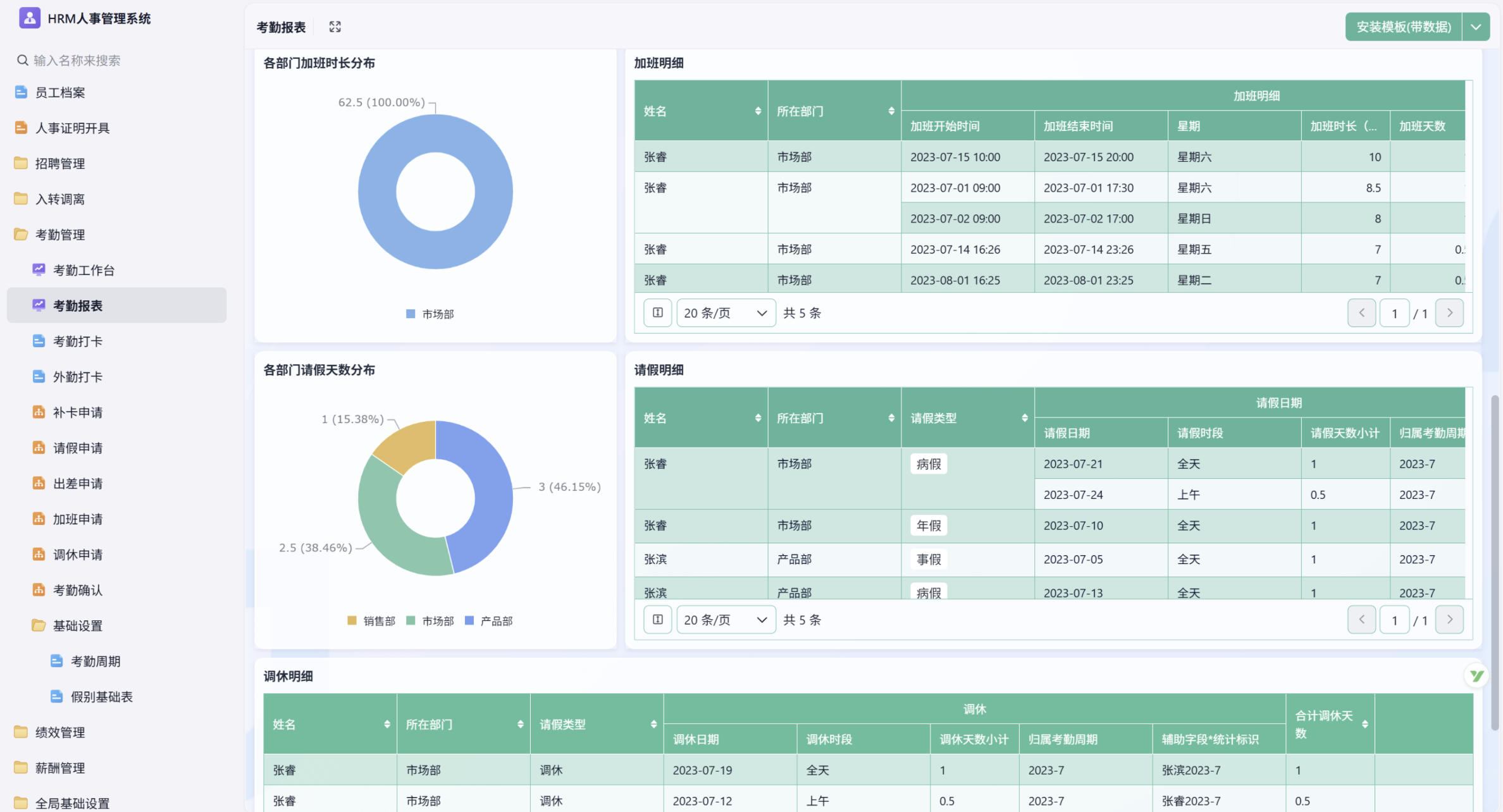Click the search magnifier icon in sidebar

(x=22, y=60)
